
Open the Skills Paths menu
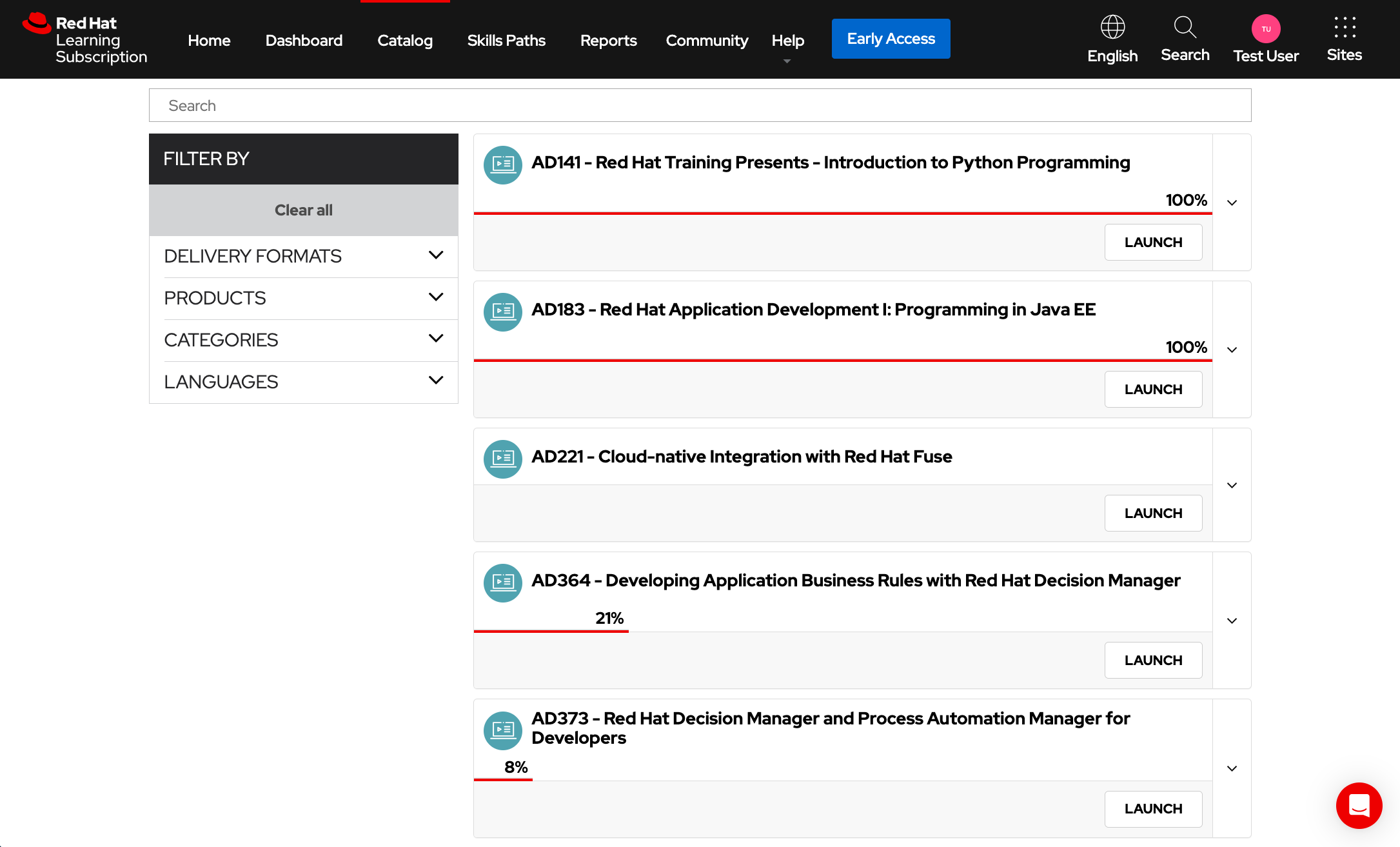[x=506, y=40]
